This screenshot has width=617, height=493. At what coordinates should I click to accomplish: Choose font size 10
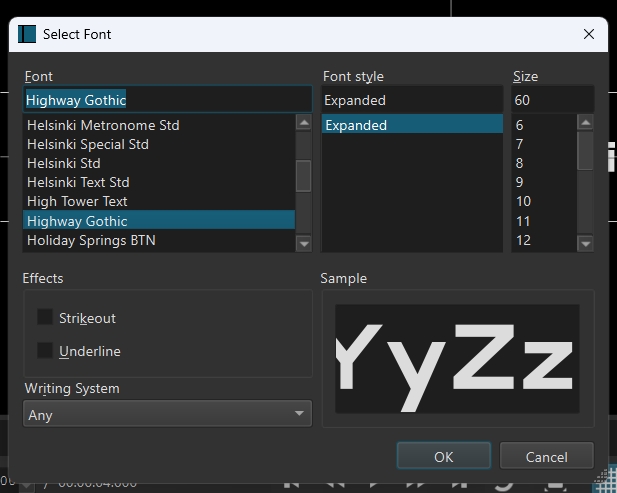click(x=523, y=201)
